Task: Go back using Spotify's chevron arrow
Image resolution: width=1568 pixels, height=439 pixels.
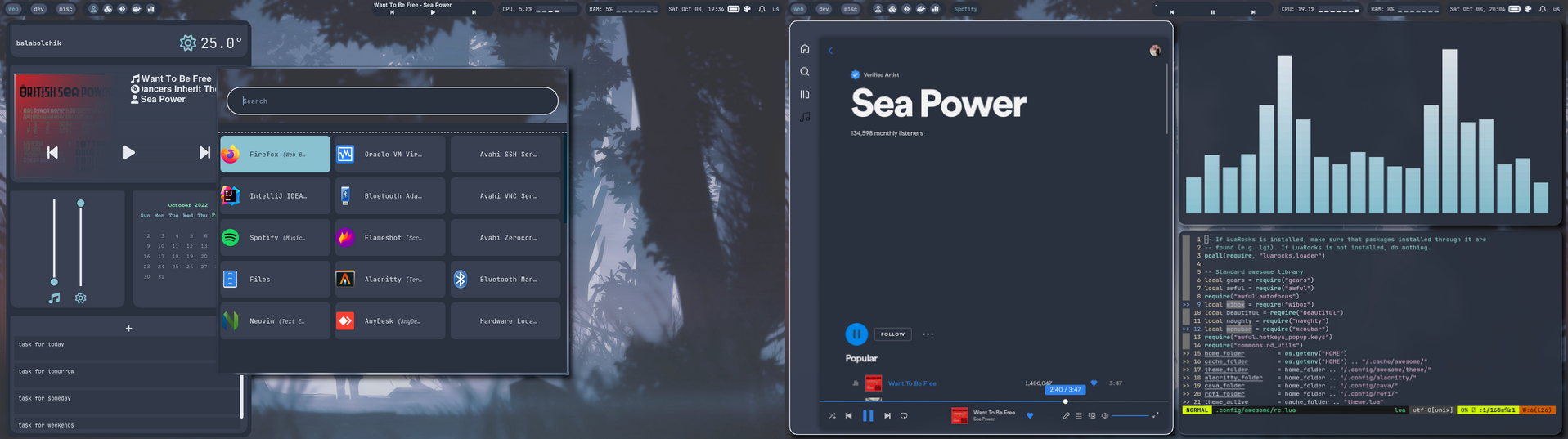Action: [x=830, y=51]
